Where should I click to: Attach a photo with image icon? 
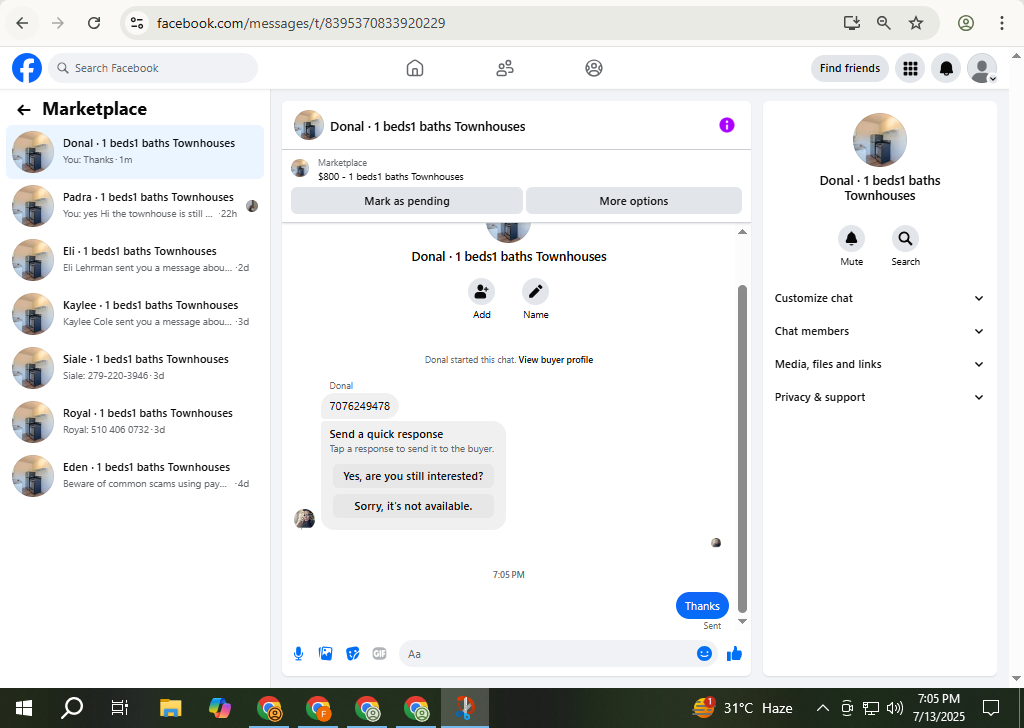click(x=325, y=654)
